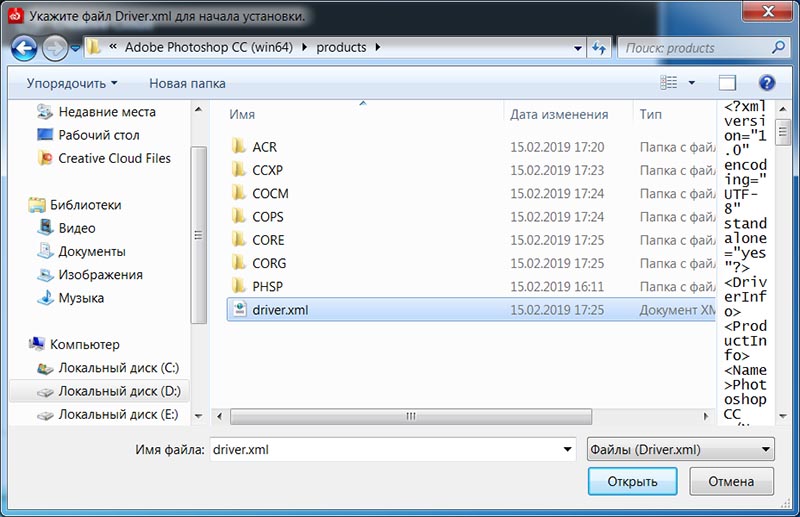Click the preview pane scroll down arrow
800x517 pixels.
pyautogui.click(x=783, y=416)
